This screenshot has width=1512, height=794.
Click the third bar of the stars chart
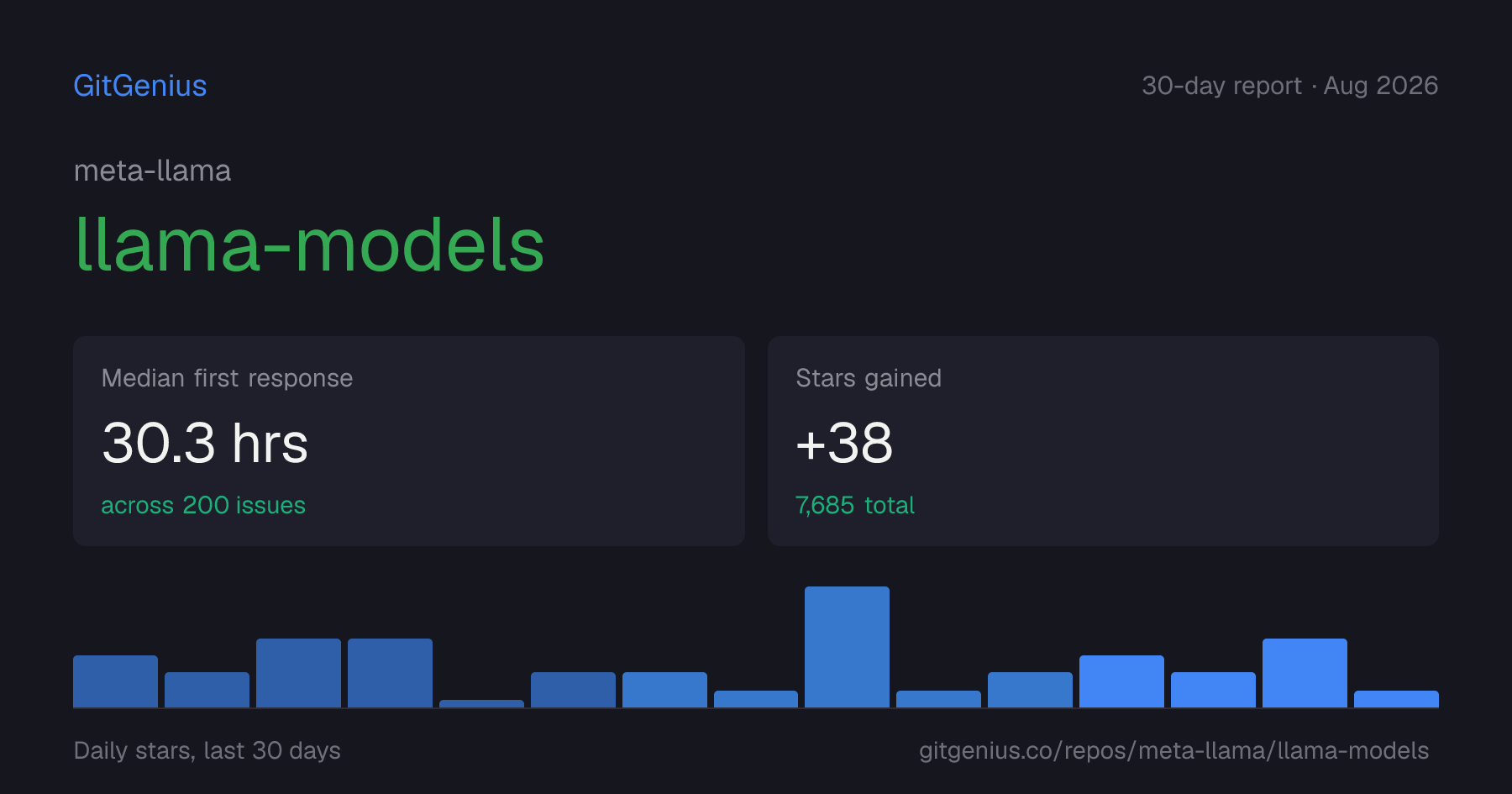click(298, 673)
